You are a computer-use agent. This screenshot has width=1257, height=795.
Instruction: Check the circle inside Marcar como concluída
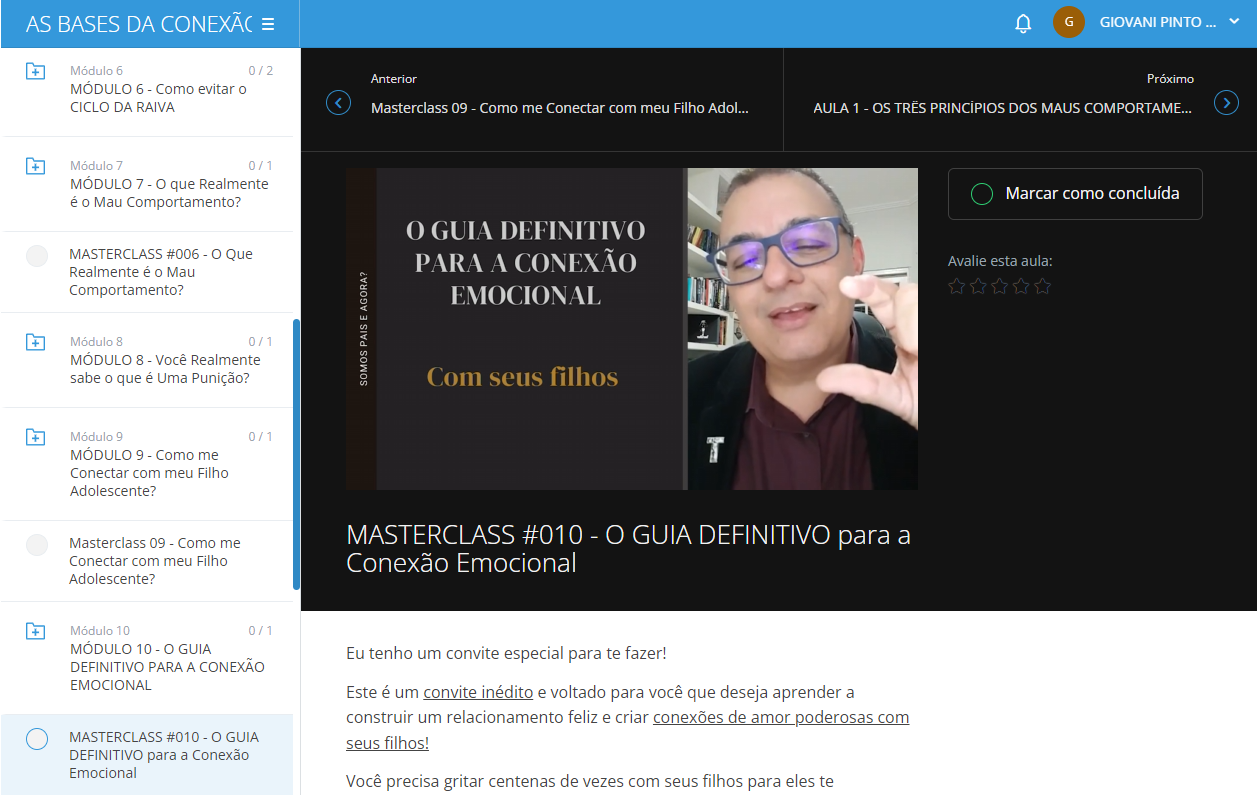click(982, 194)
